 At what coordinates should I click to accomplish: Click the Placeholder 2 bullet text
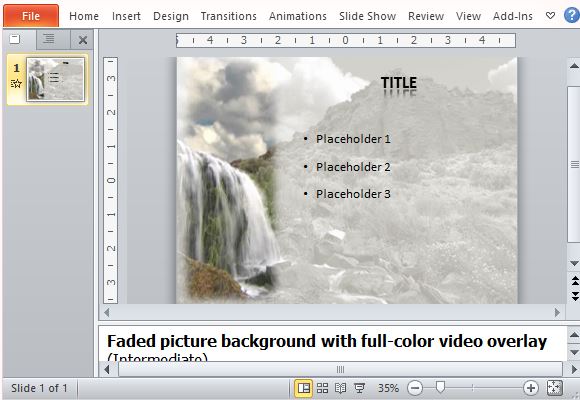pos(353,167)
